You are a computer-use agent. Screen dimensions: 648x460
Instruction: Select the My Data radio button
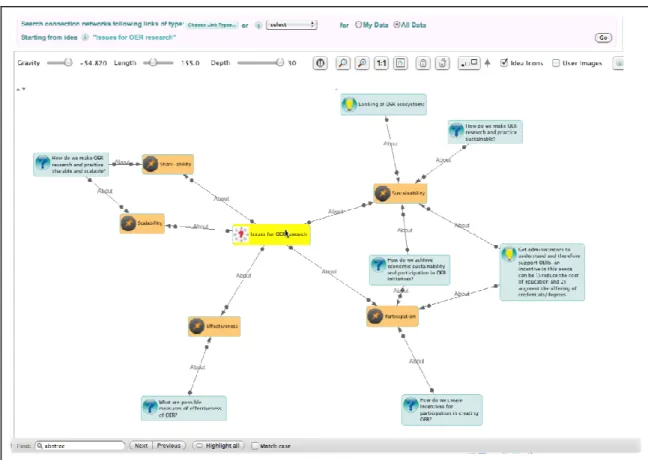[358, 25]
